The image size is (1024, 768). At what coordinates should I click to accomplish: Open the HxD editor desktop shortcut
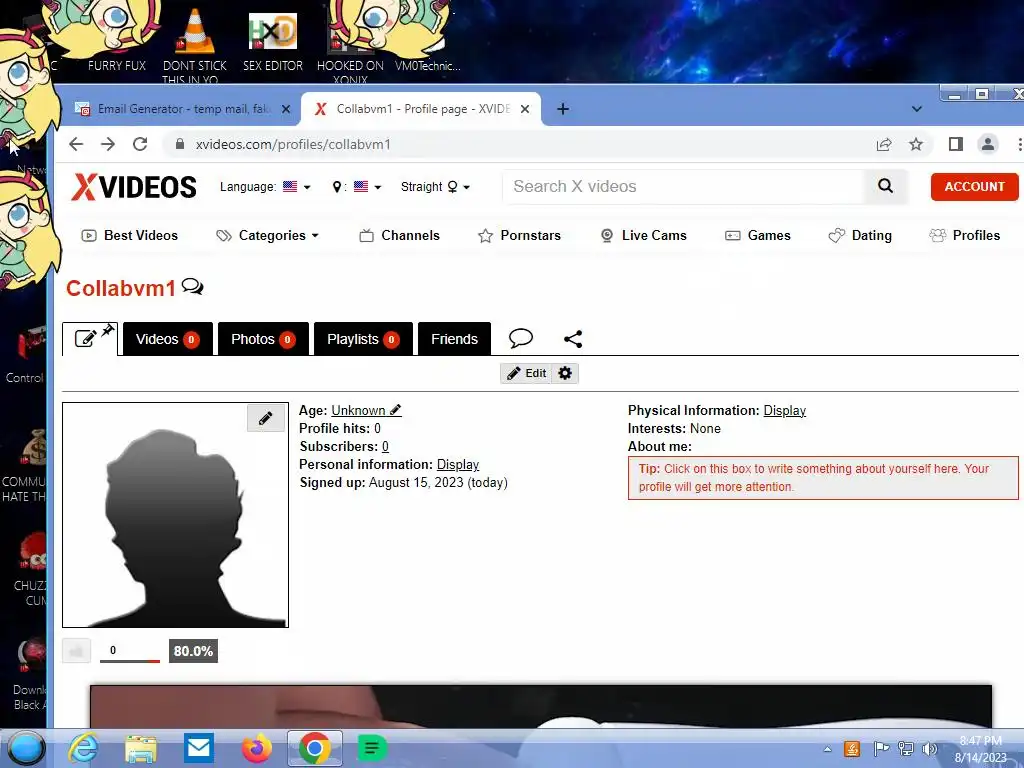273,42
